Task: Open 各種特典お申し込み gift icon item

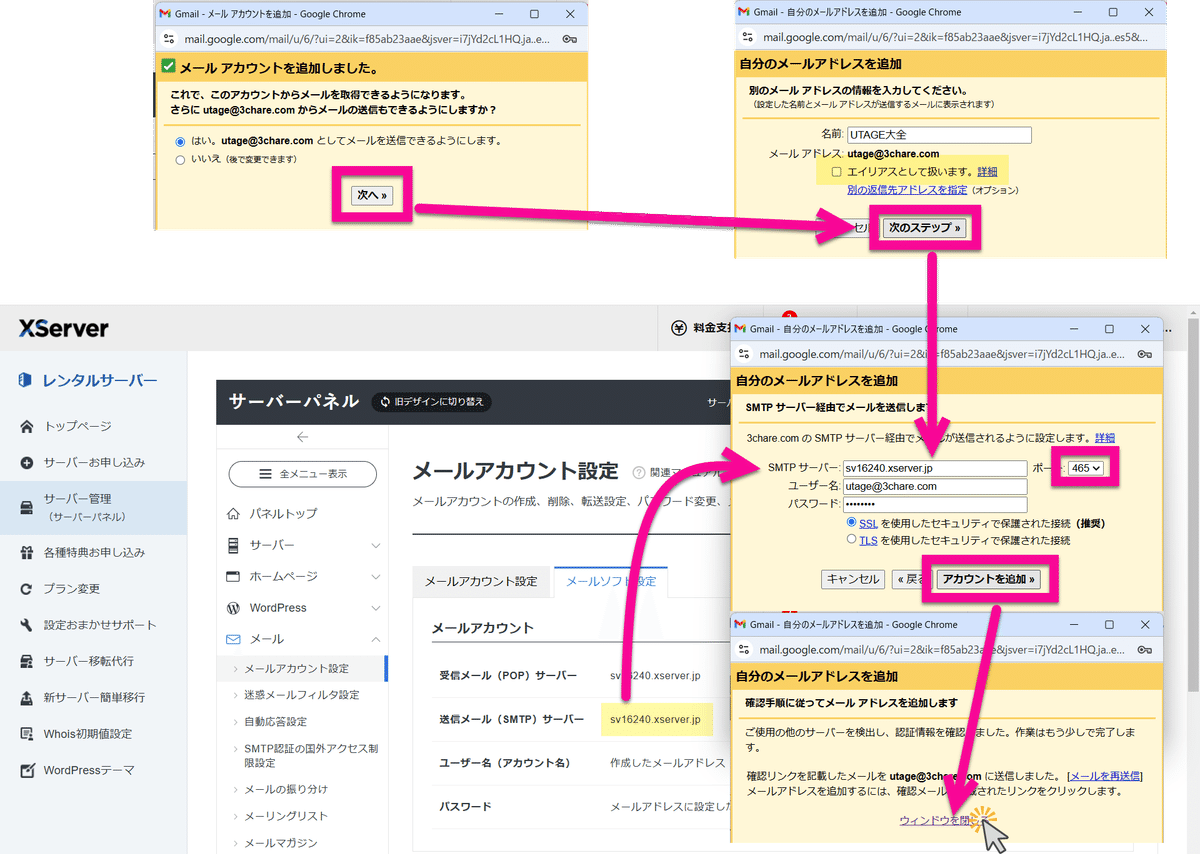Action: coord(27,552)
